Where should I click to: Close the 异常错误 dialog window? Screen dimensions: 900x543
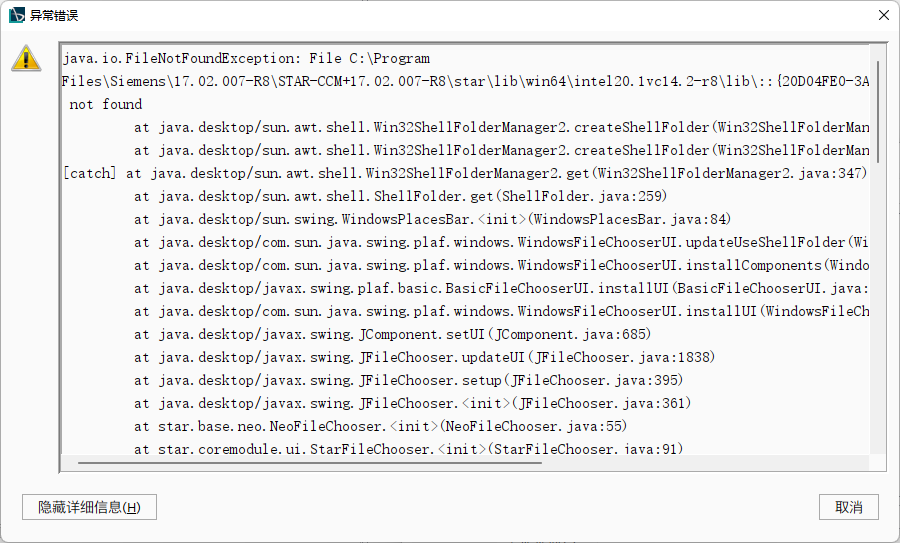(x=883, y=15)
